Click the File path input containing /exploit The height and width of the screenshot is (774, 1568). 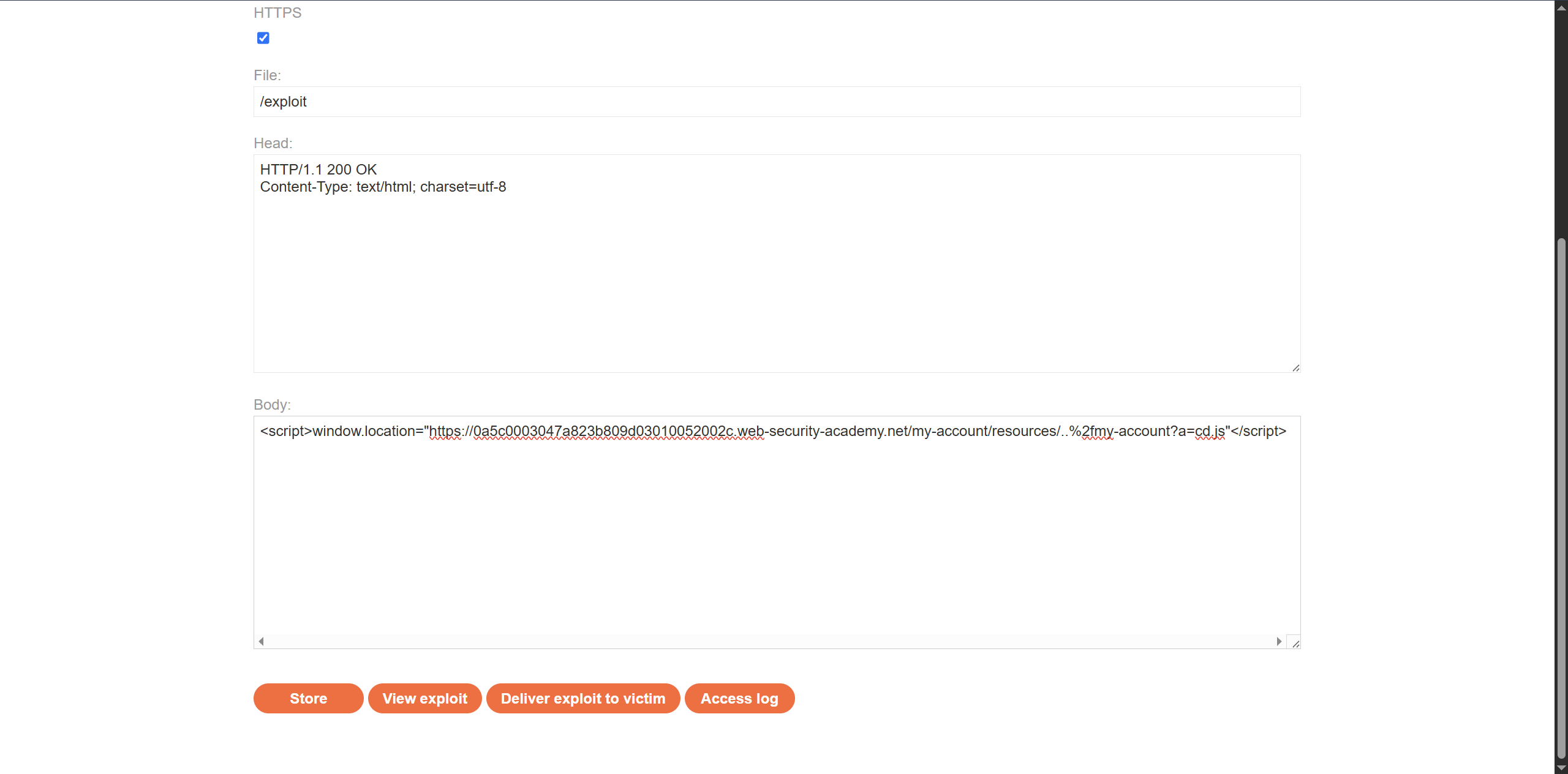pyautogui.click(x=777, y=102)
